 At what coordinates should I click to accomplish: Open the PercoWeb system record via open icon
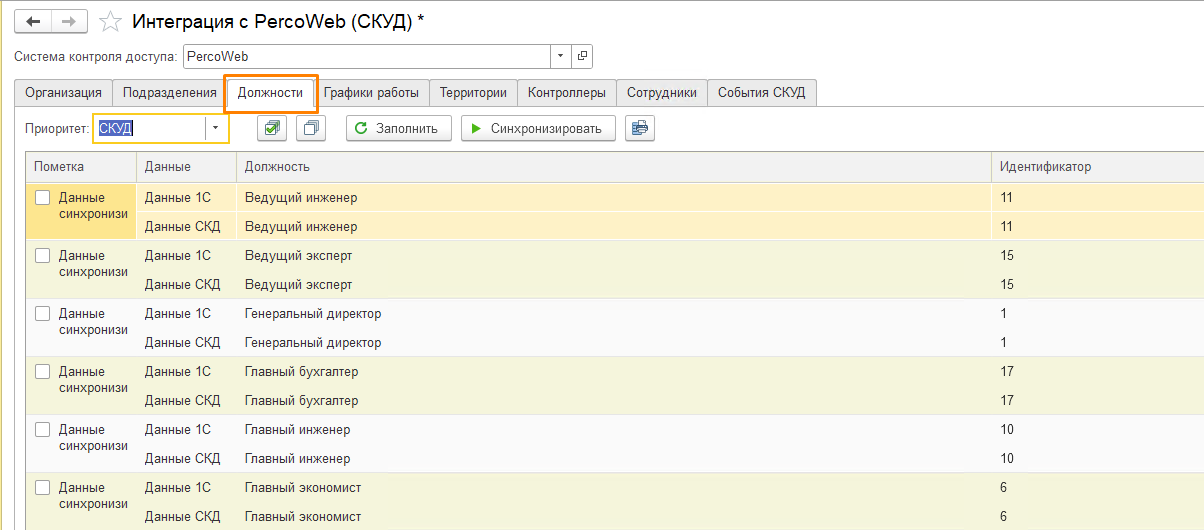[x=583, y=56]
